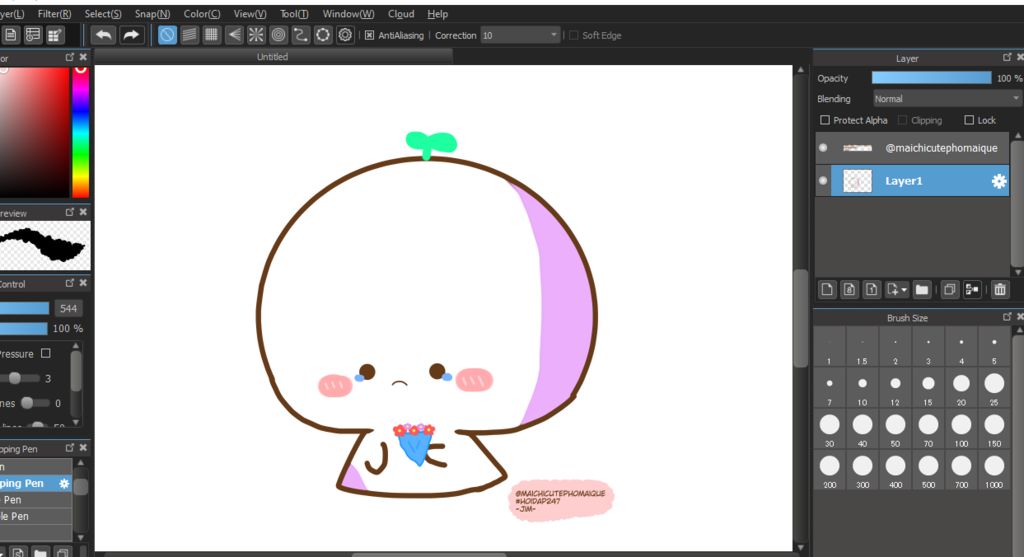The width and height of the screenshot is (1024, 557).
Task: Turn off snap with the blue icon
Action: (167, 35)
